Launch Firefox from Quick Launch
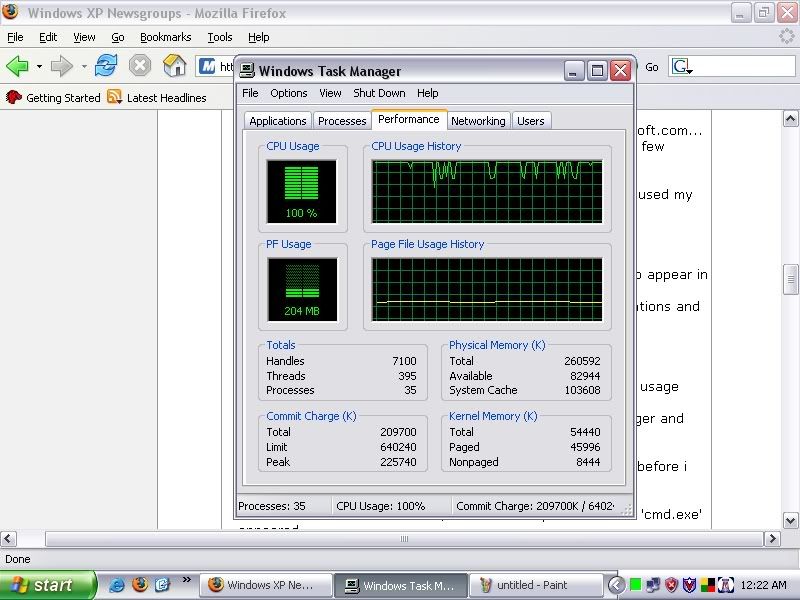The height and width of the screenshot is (600, 800). (140, 585)
